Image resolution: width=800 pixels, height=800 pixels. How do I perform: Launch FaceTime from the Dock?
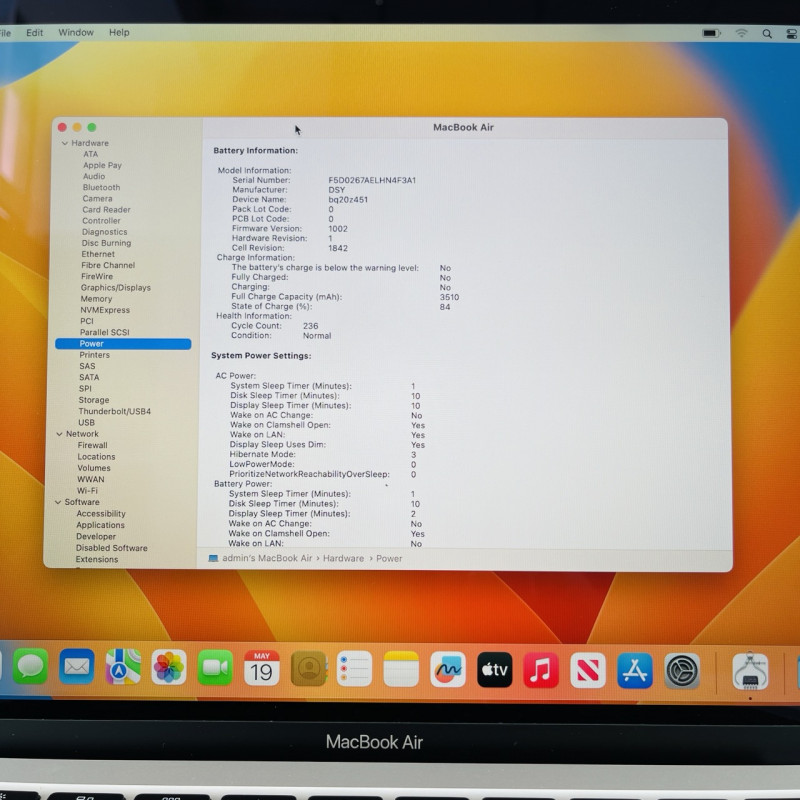(215, 667)
